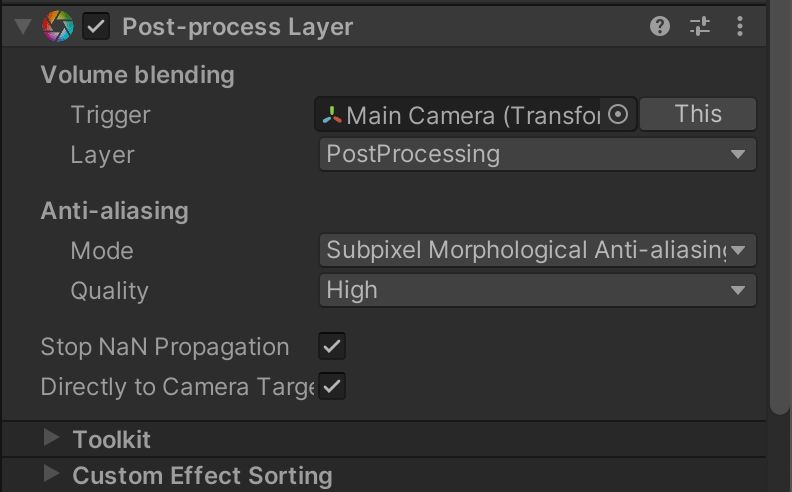The image size is (792, 492).
Task: Expand the Toolkit section
Action: [51, 439]
